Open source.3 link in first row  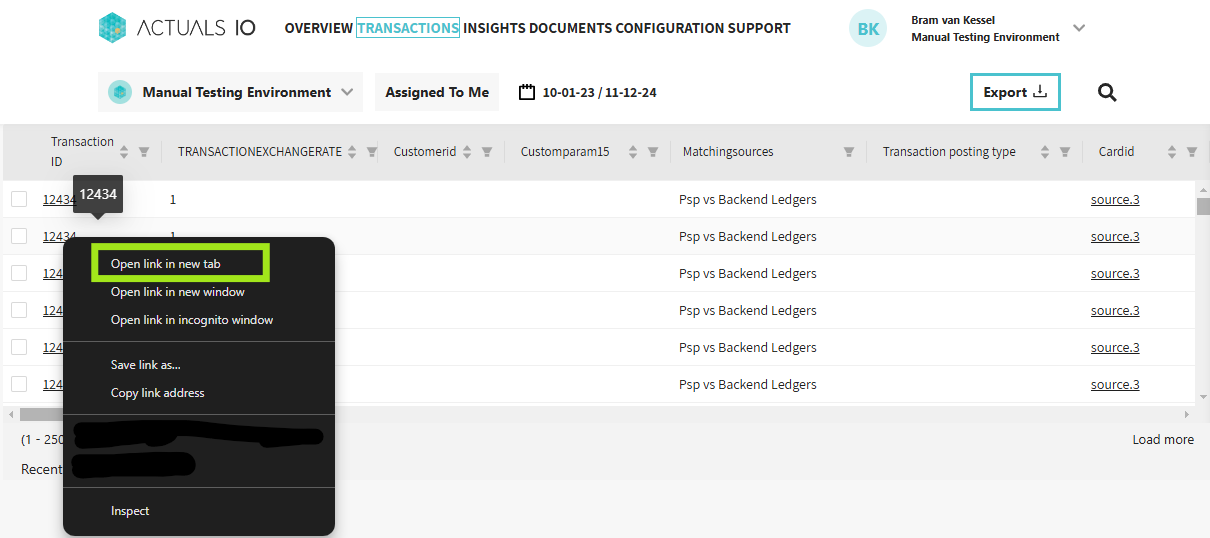[x=1115, y=199]
